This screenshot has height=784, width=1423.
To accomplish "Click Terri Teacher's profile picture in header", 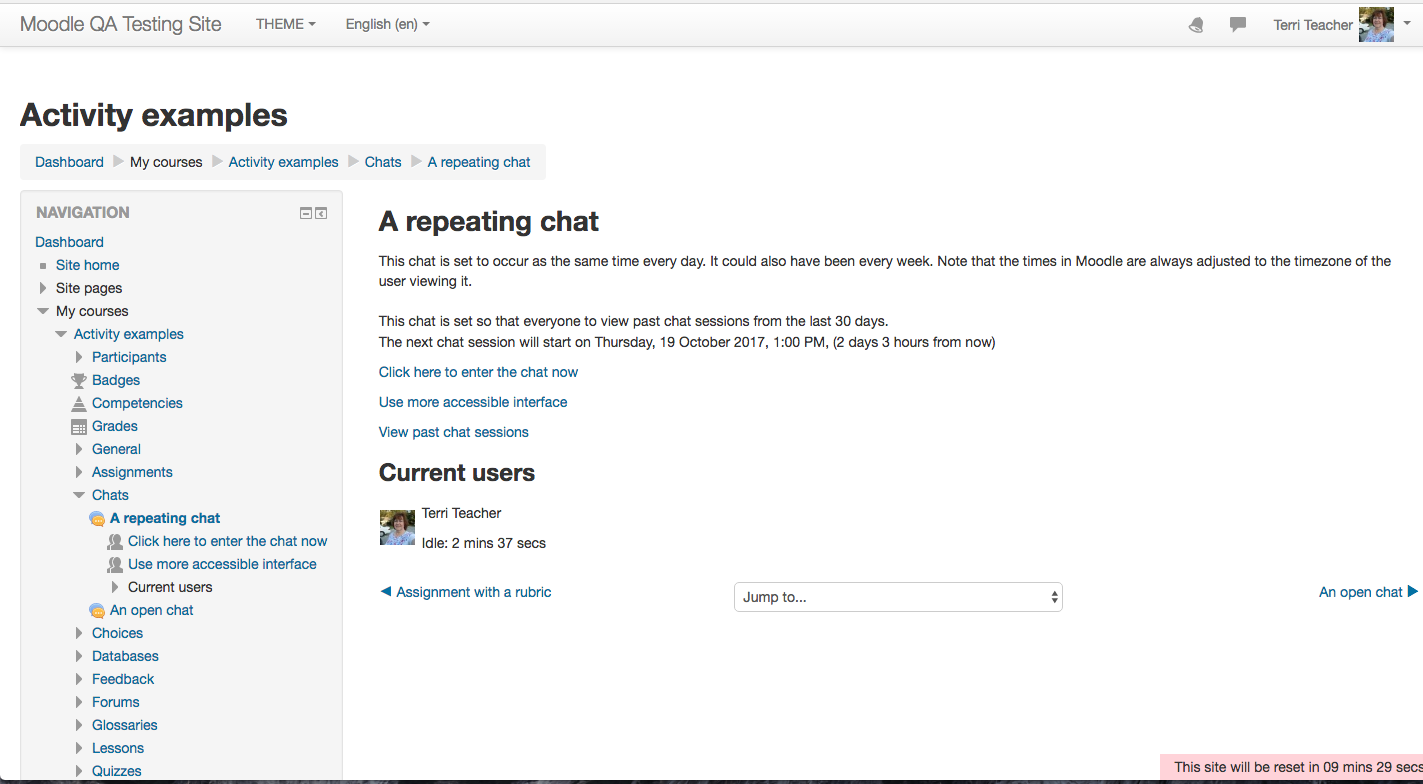I will [1376, 25].
